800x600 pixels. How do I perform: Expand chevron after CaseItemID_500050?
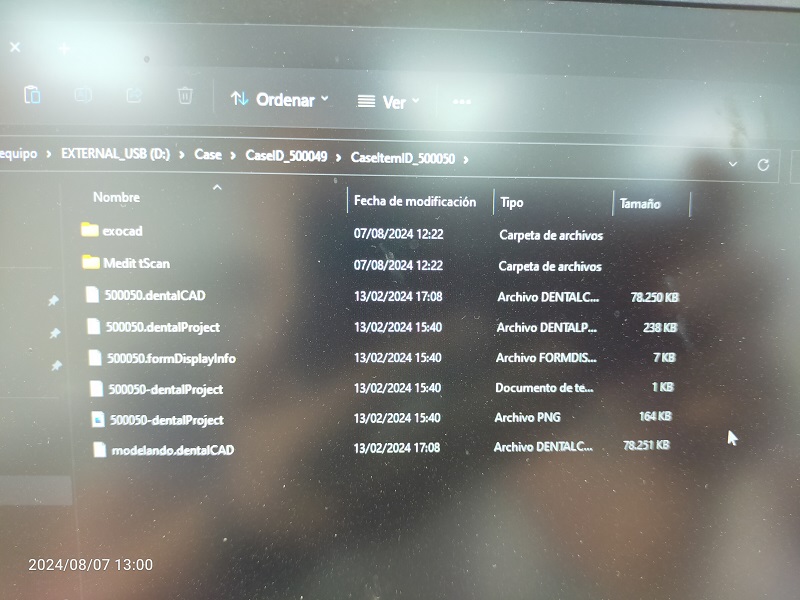pyautogui.click(x=466, y=160)
